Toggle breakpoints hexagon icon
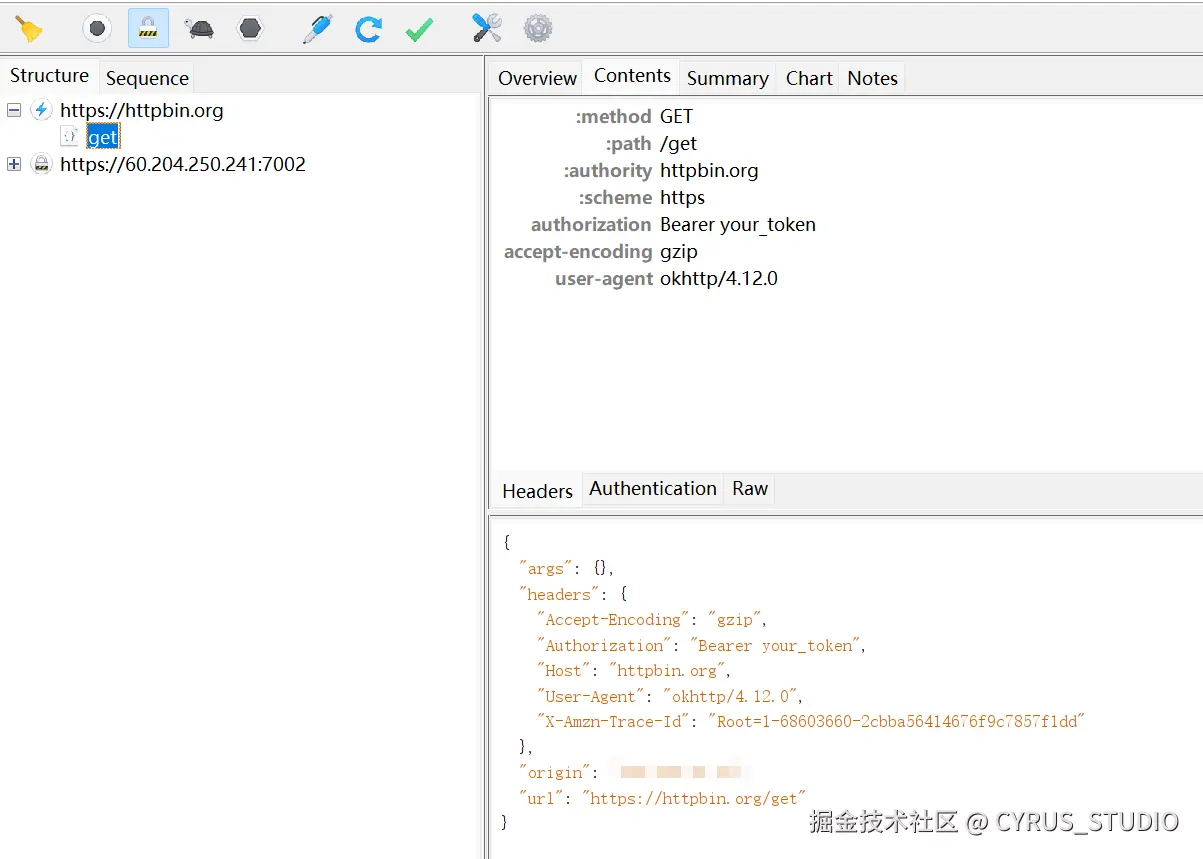Screen dimensions: 1203x859 pyautogui.click(x=250, y=29)
